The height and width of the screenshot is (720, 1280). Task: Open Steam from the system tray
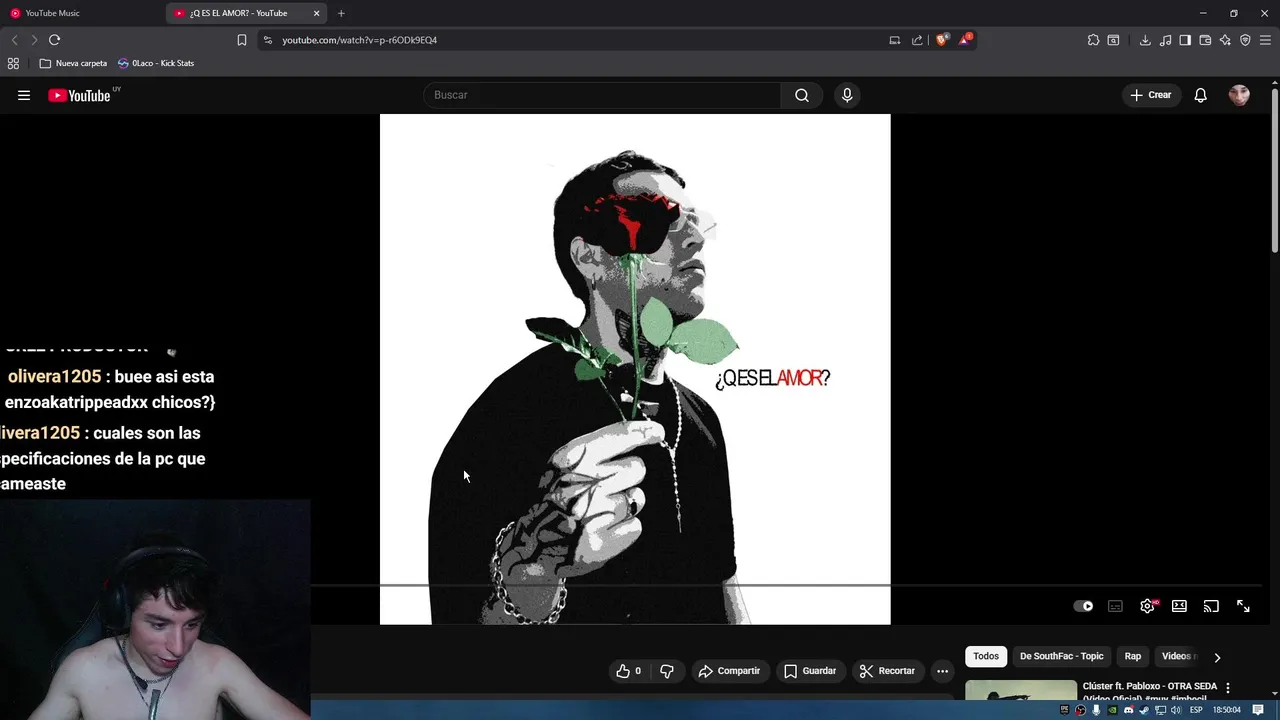click(1144, 710)
